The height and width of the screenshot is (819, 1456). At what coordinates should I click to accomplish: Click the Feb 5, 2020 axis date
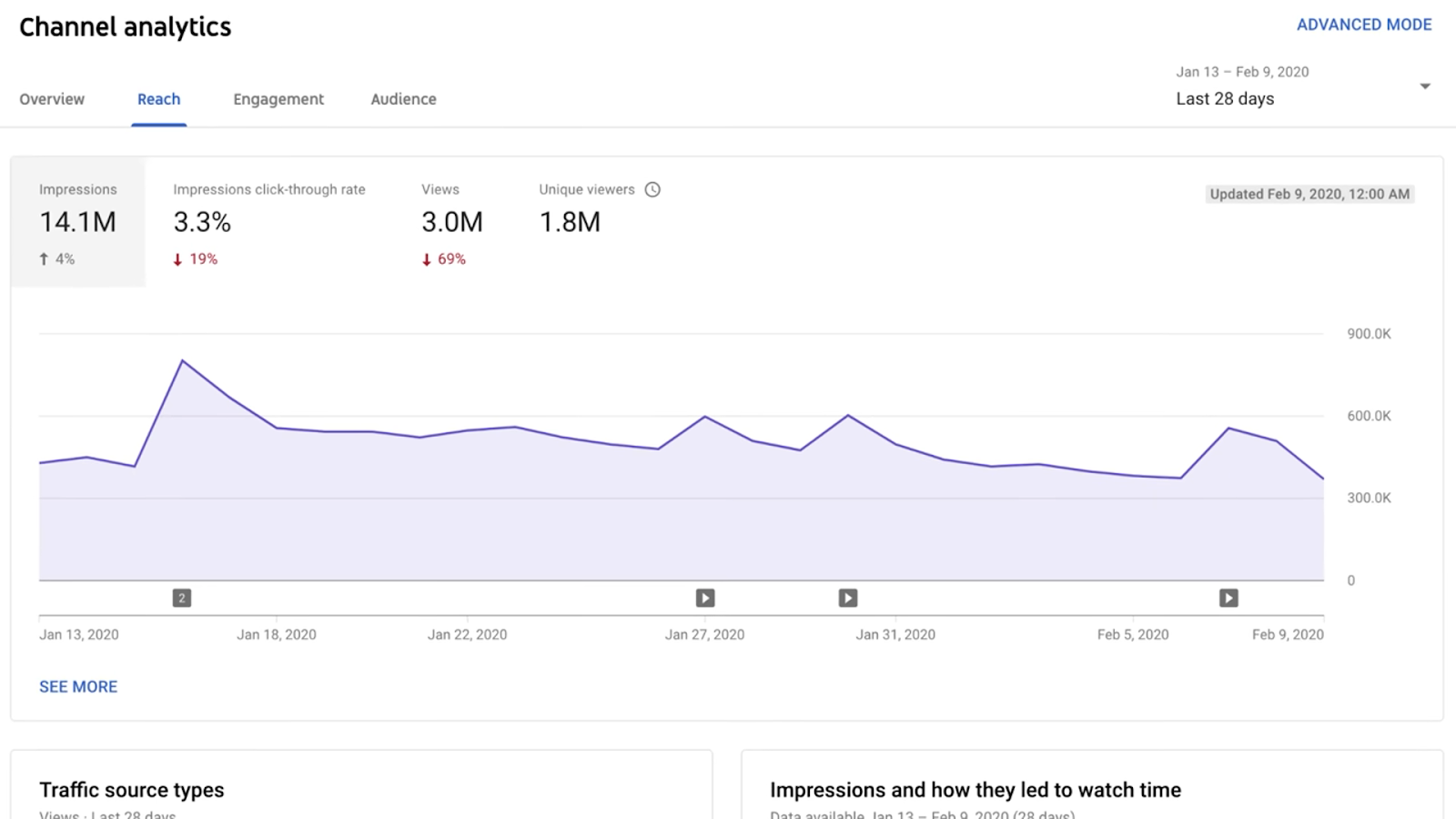click(x=1133, y=634)
